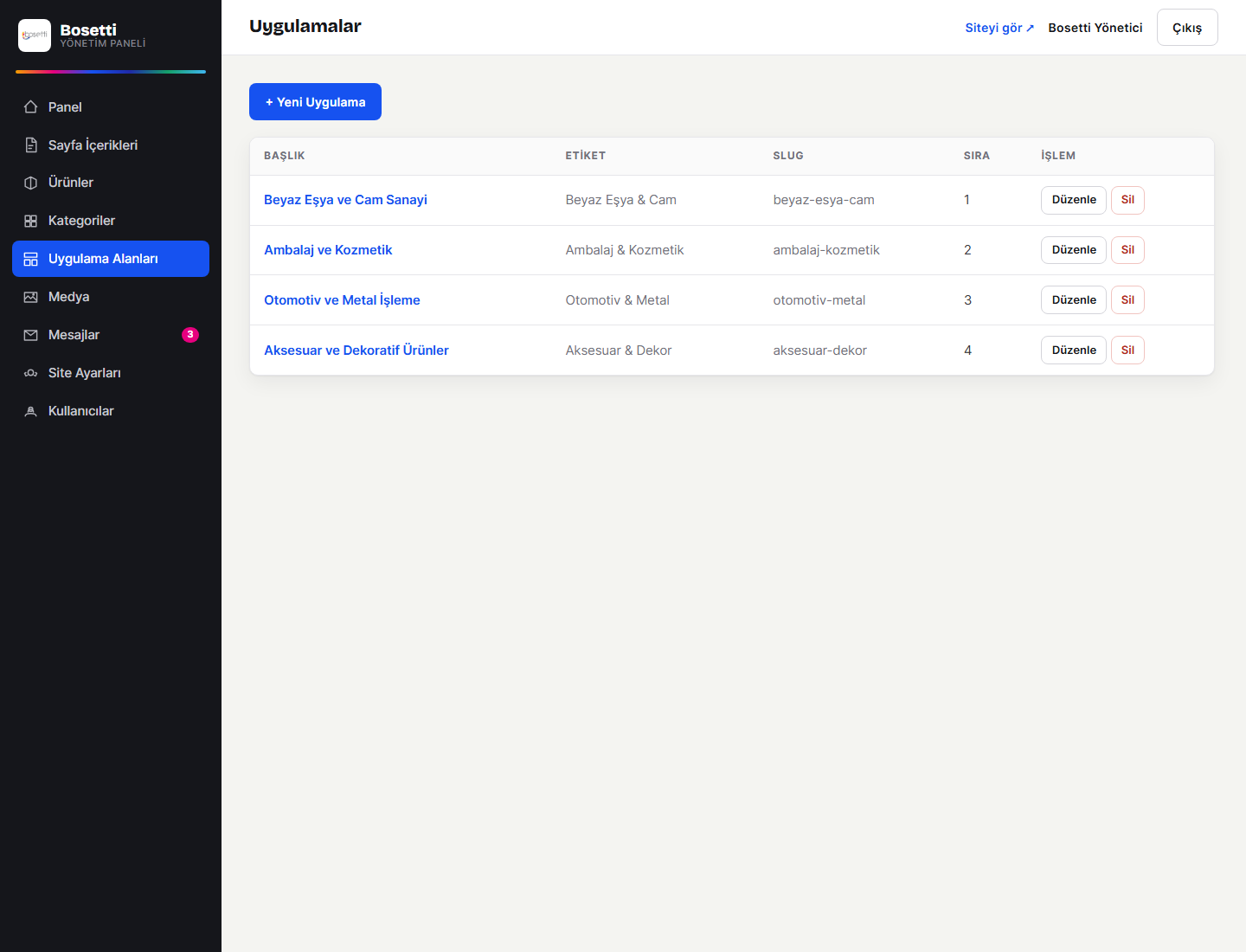This screenshot has width=1246, height=952.
Task: Click the aksesuar-dekor slug cell
Action: pos(820,351)
